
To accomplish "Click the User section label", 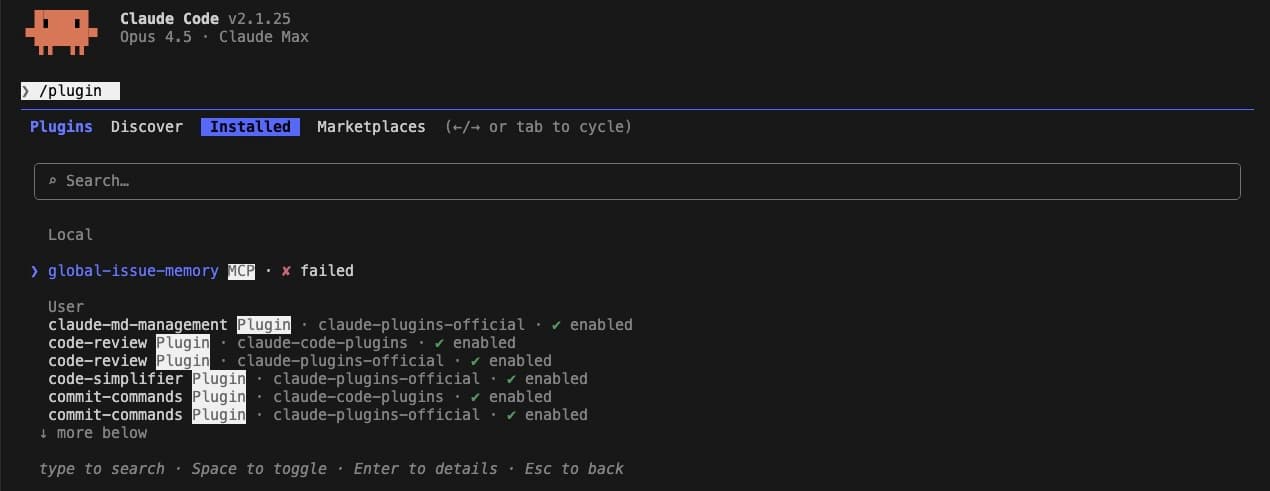I will click(x=66, y=307).
